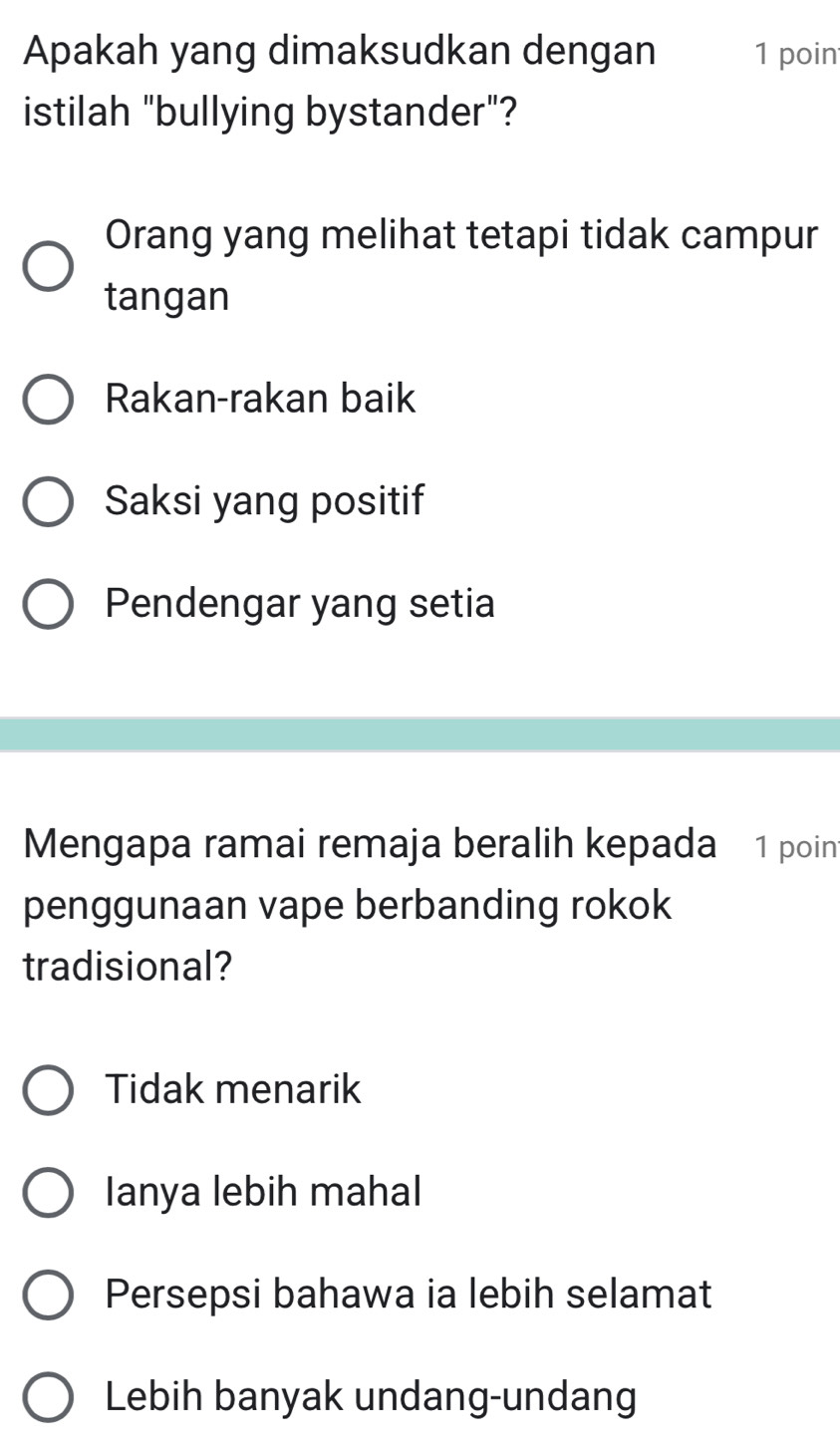Mark the 'Pendengar yang setia' radio button
The width and height of the screenshot is (840, 1447).
tap(48, 605)
